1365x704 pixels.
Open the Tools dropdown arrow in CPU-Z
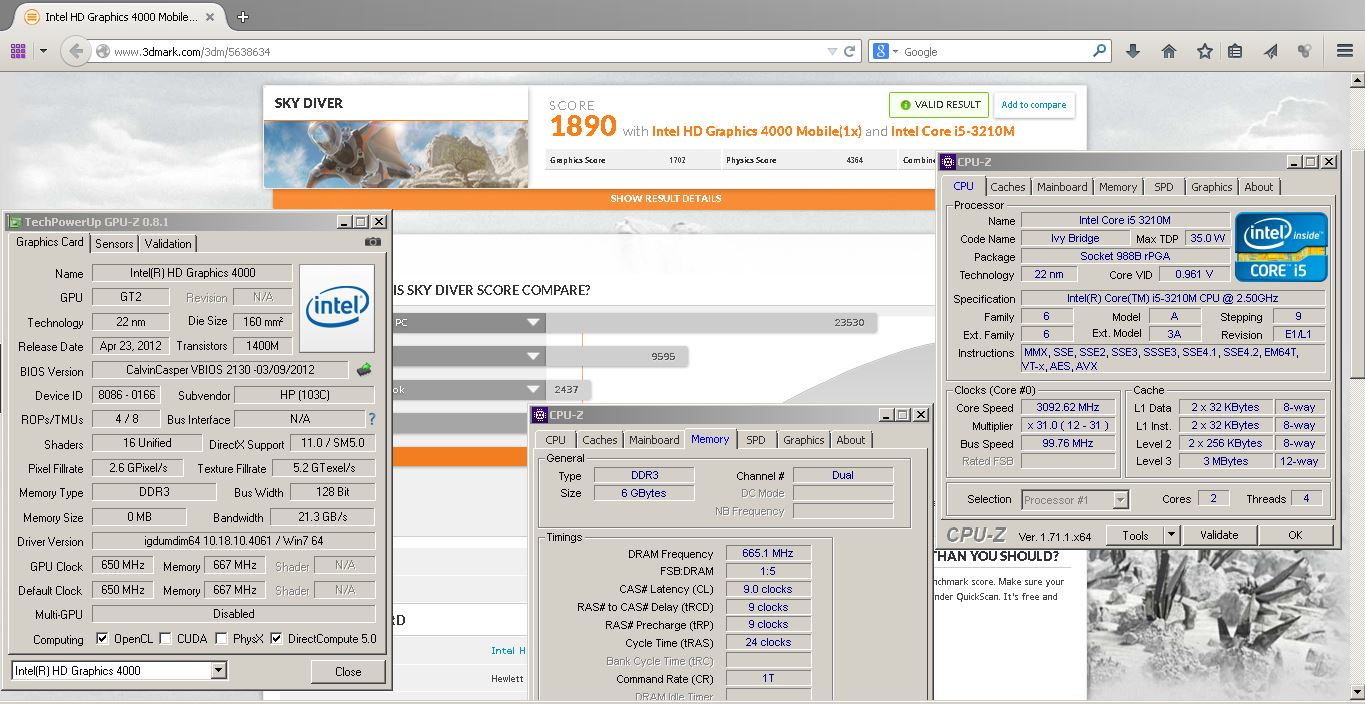coord(1171,535)
